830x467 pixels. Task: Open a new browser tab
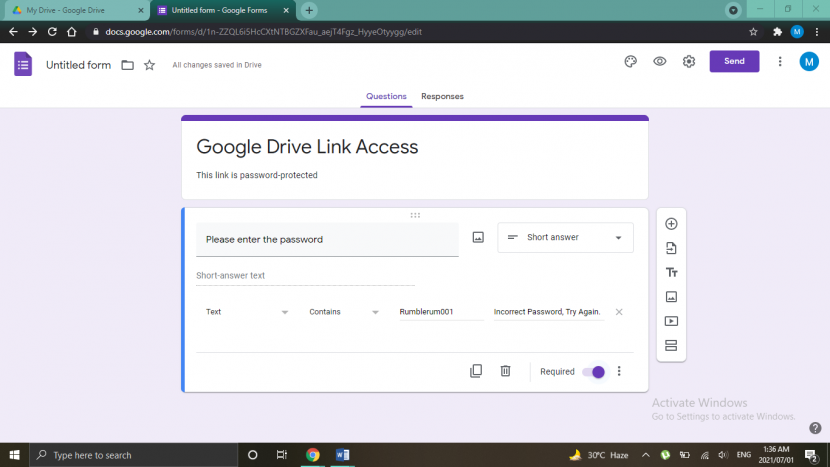coord(309,10)
